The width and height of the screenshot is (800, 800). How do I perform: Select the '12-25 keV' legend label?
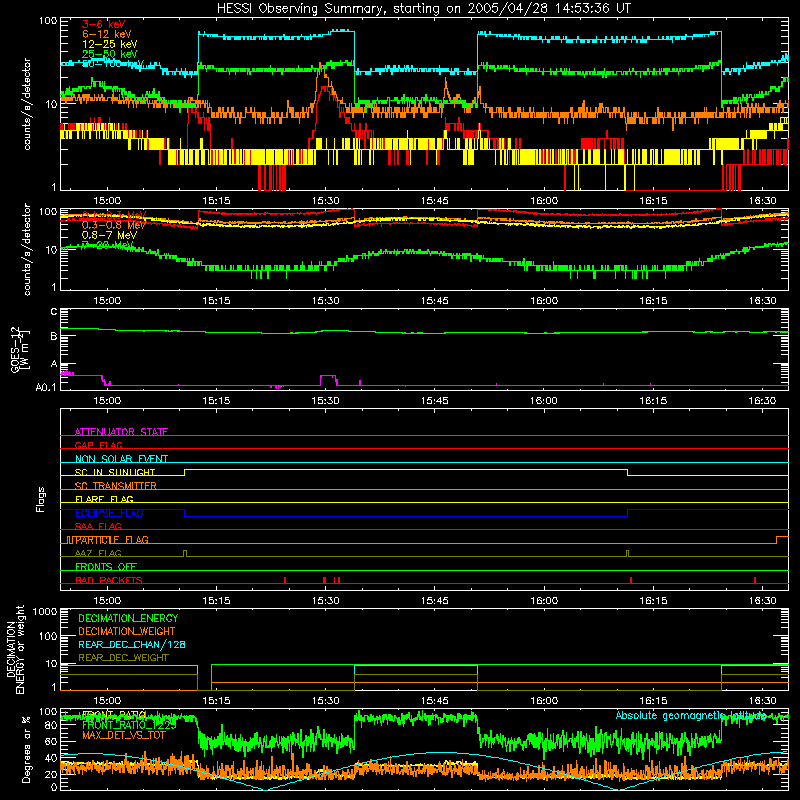[109, 44]
